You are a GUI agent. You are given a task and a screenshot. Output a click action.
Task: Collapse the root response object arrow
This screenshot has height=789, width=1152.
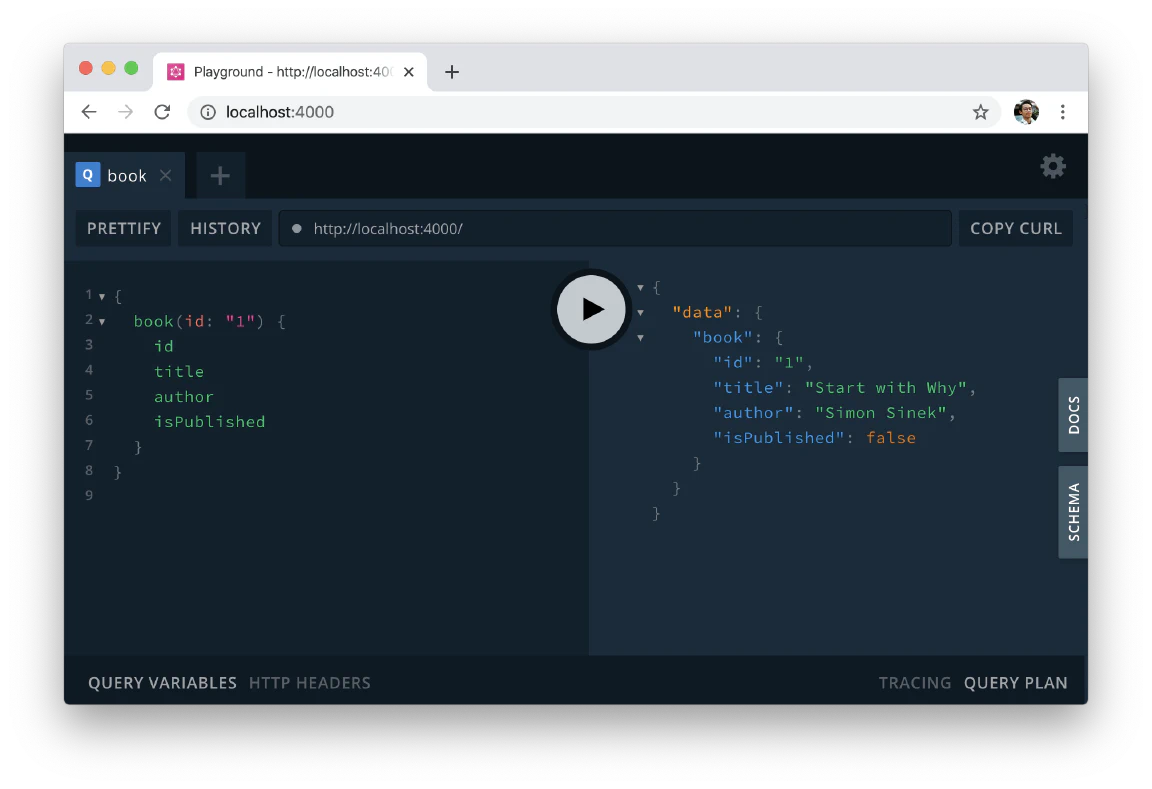[x=641, y=288]
